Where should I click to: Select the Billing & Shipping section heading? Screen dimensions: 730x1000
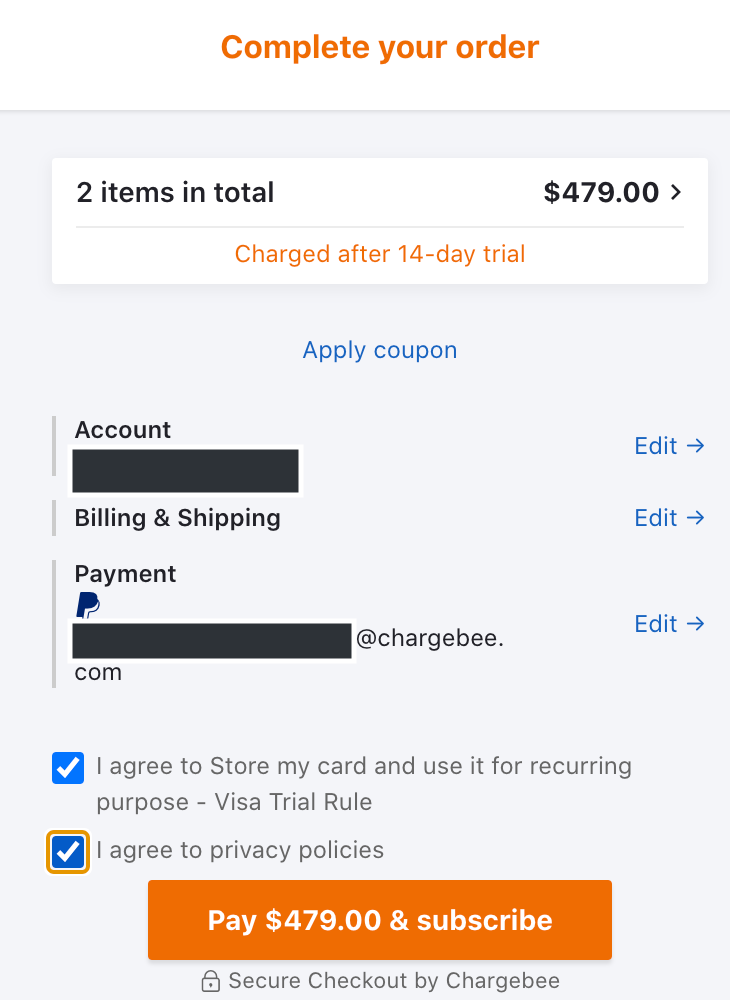(x=177, y=518)
